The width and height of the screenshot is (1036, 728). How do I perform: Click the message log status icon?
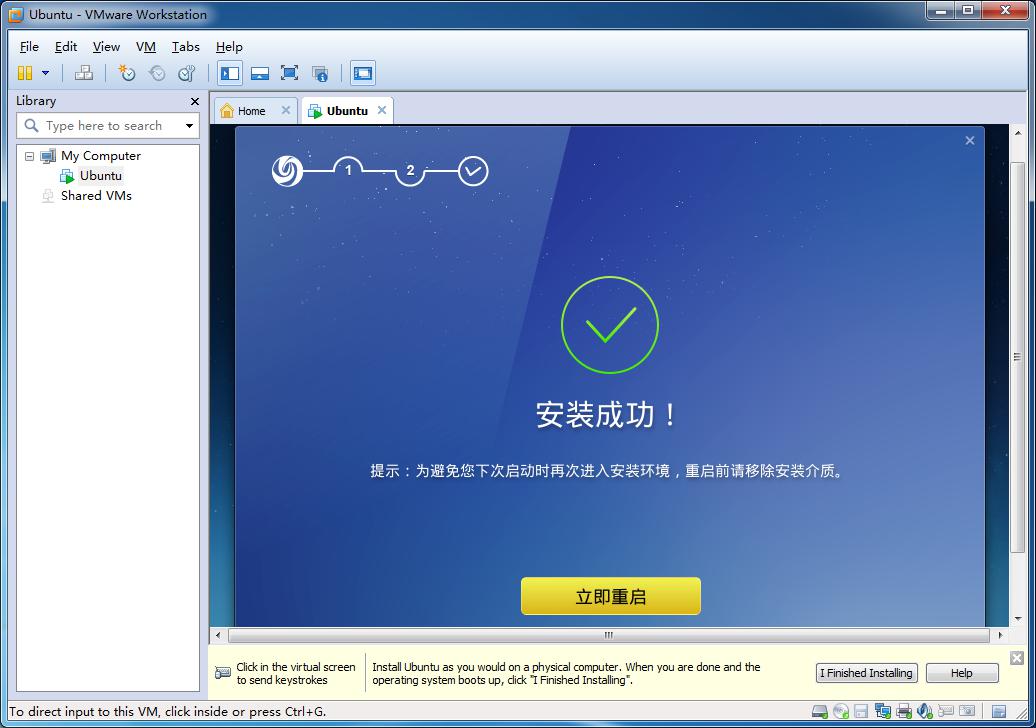click(x=998, y=711)
